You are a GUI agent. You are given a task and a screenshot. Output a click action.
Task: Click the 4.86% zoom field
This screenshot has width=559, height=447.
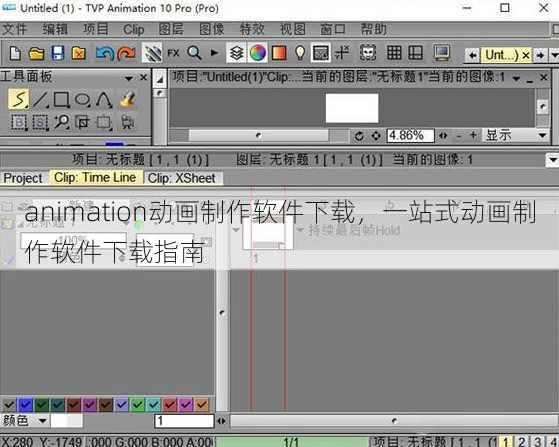coord(410,135)
